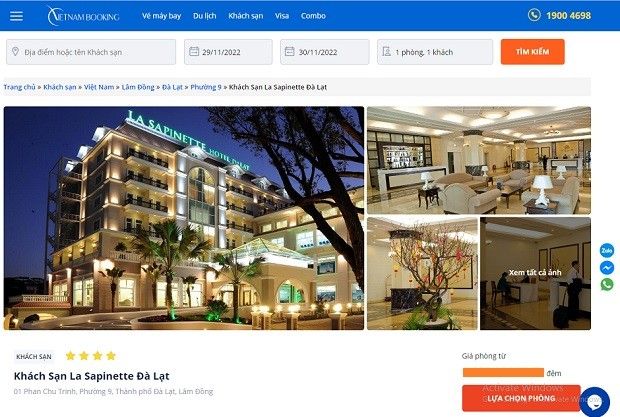Open the Vé máy bay menu

(161, 16)
